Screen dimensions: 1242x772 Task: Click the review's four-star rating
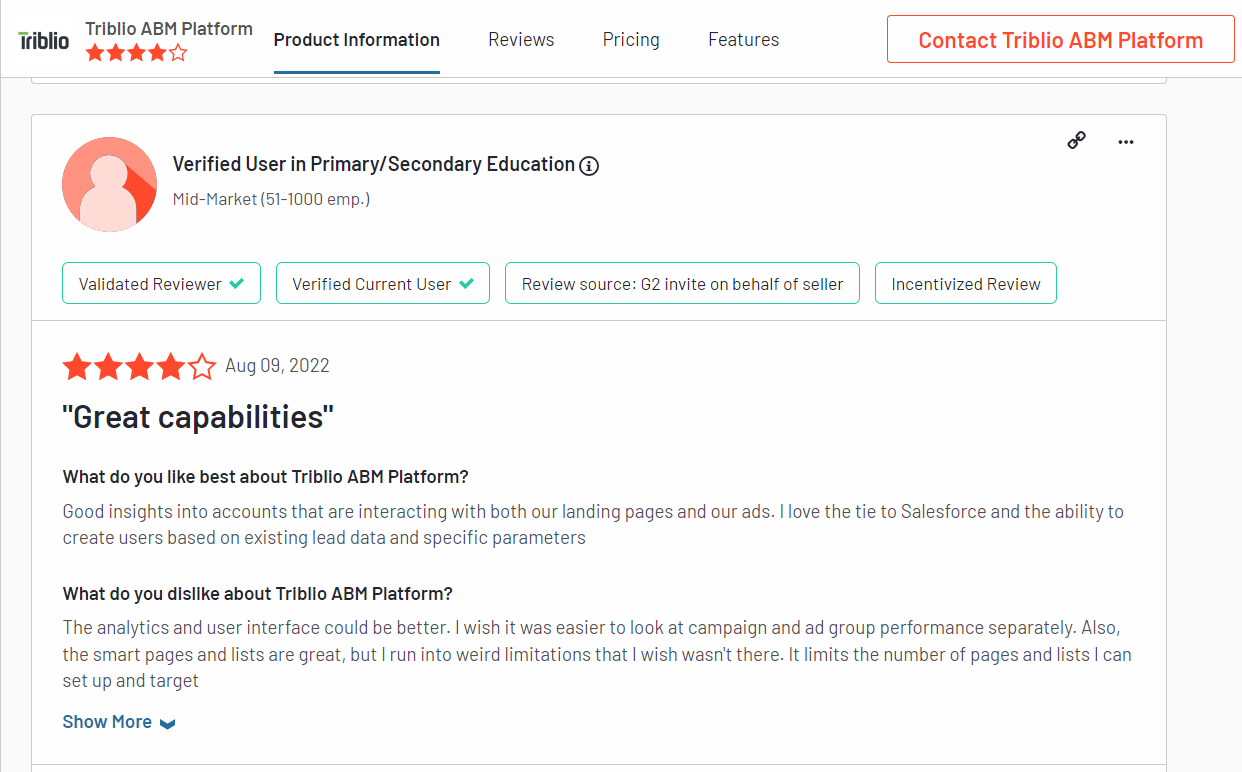coord(139,367)
